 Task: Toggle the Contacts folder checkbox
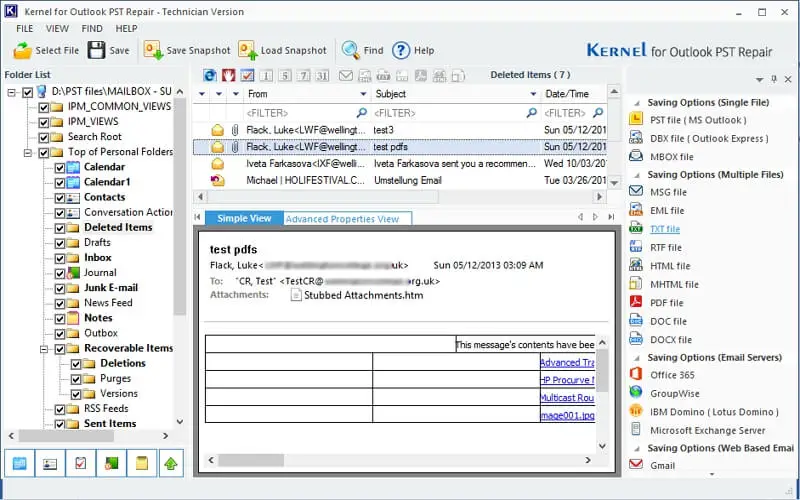point(60,198)
